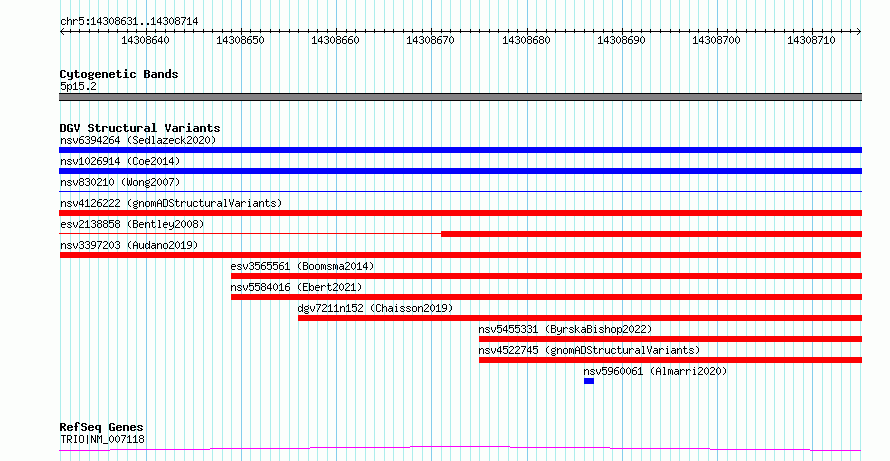Click the magenta TRIO gene line

point(460,449)
